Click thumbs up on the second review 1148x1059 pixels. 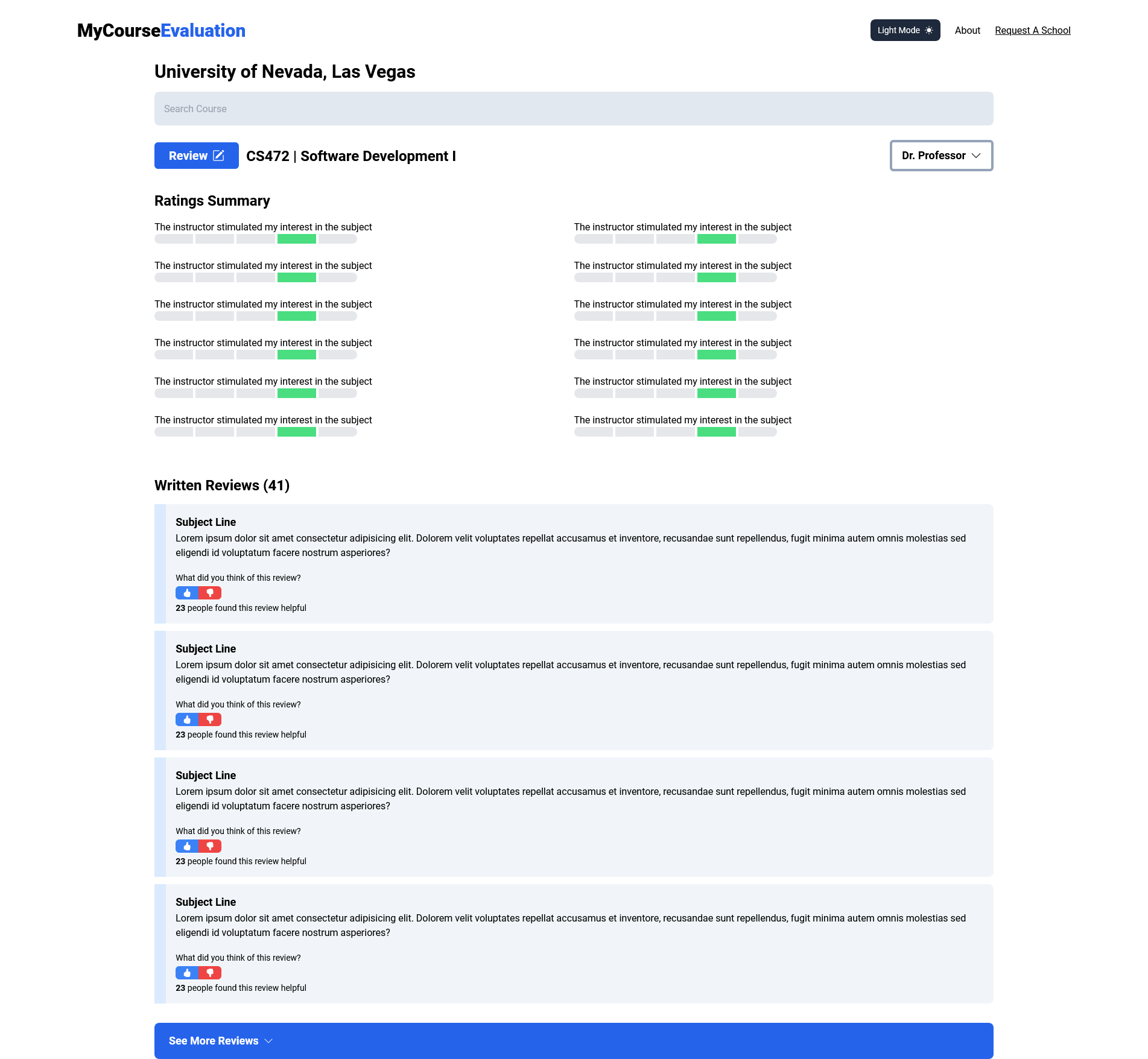click(x=186, y=719)
